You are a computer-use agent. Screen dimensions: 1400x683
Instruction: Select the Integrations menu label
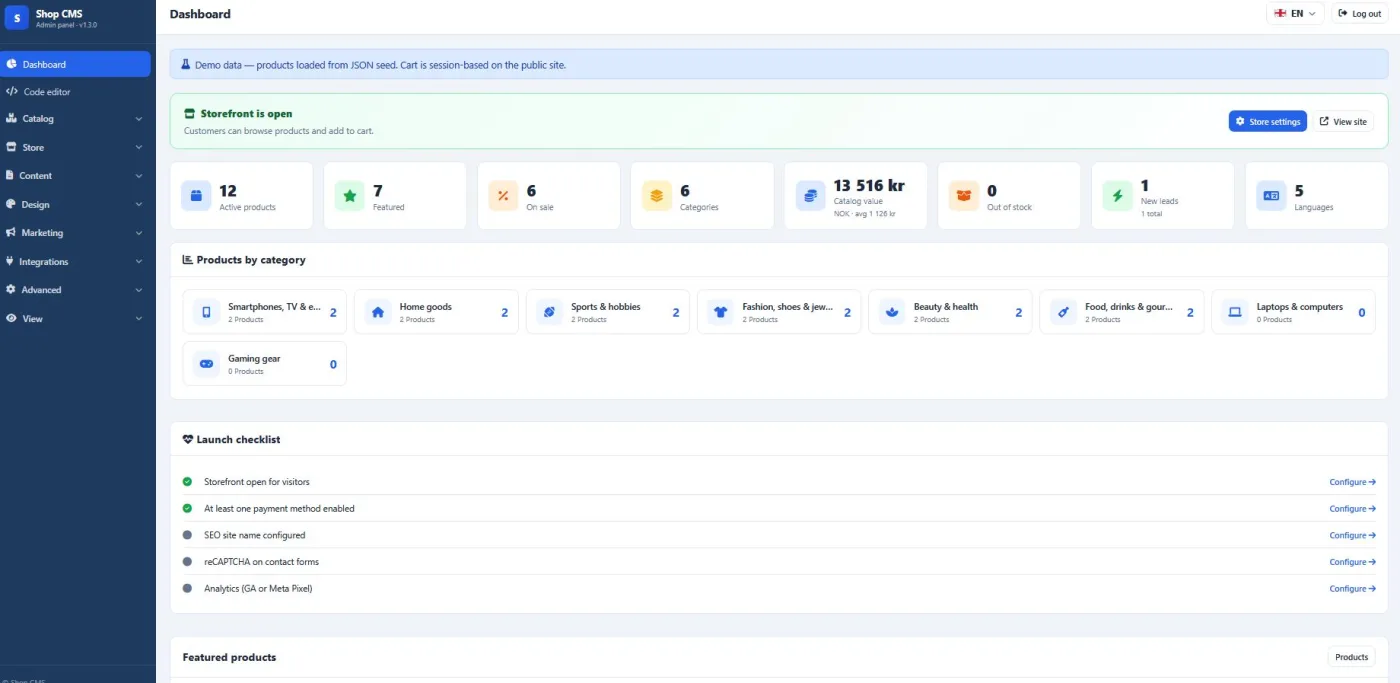(44, 262)
